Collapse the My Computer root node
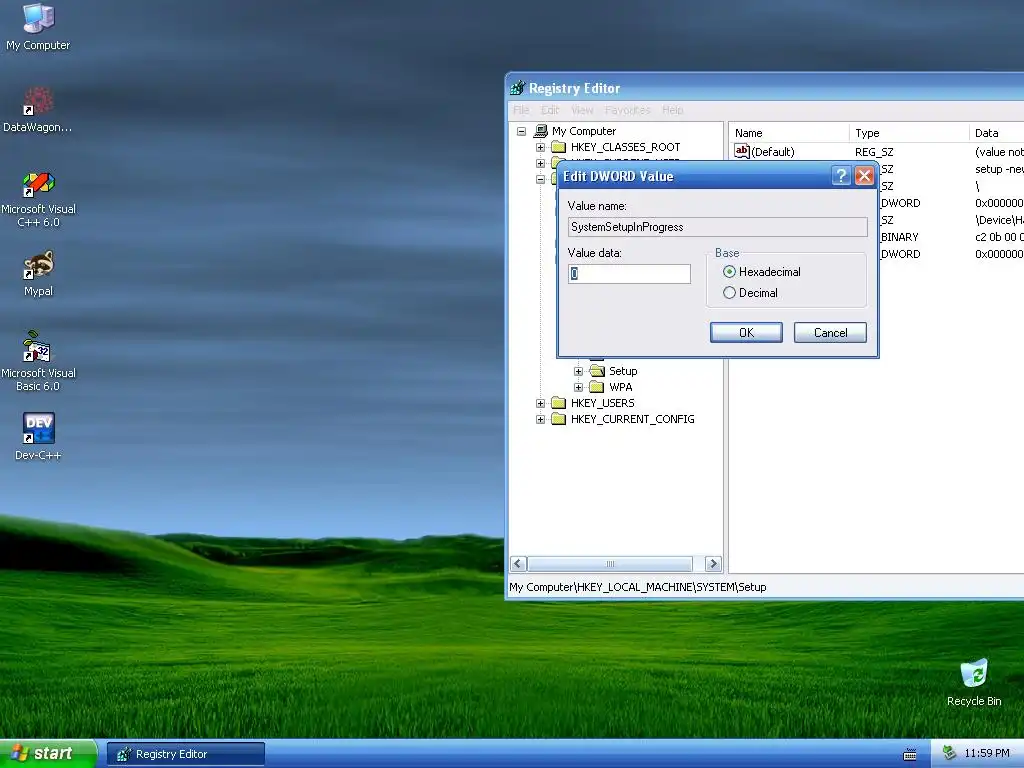The width and height of the screenshot is (1024, 768). click(x=521, y=131)
